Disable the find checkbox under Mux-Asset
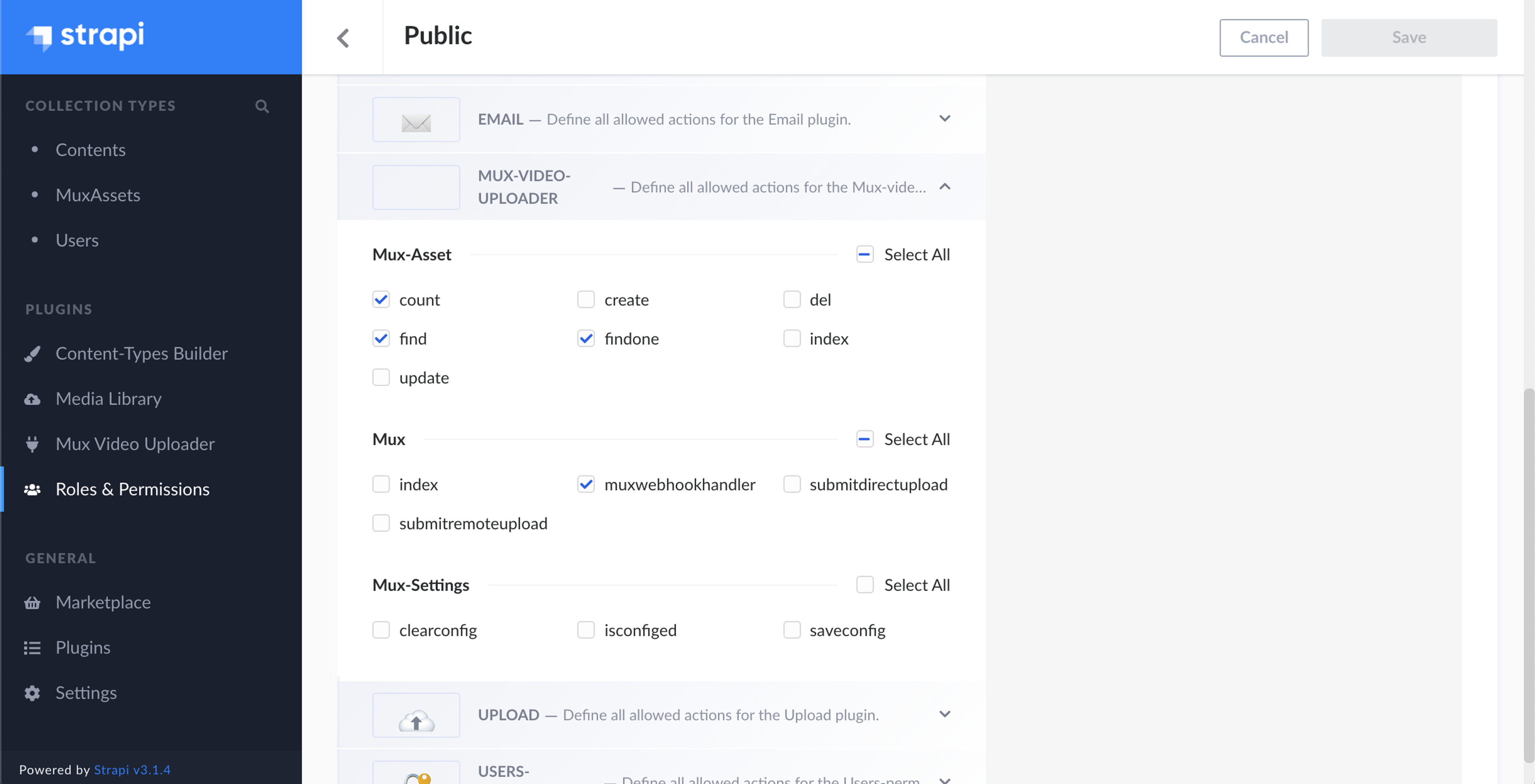The height and width of the screenshot is (784, 1535). (x=381, y=338)
